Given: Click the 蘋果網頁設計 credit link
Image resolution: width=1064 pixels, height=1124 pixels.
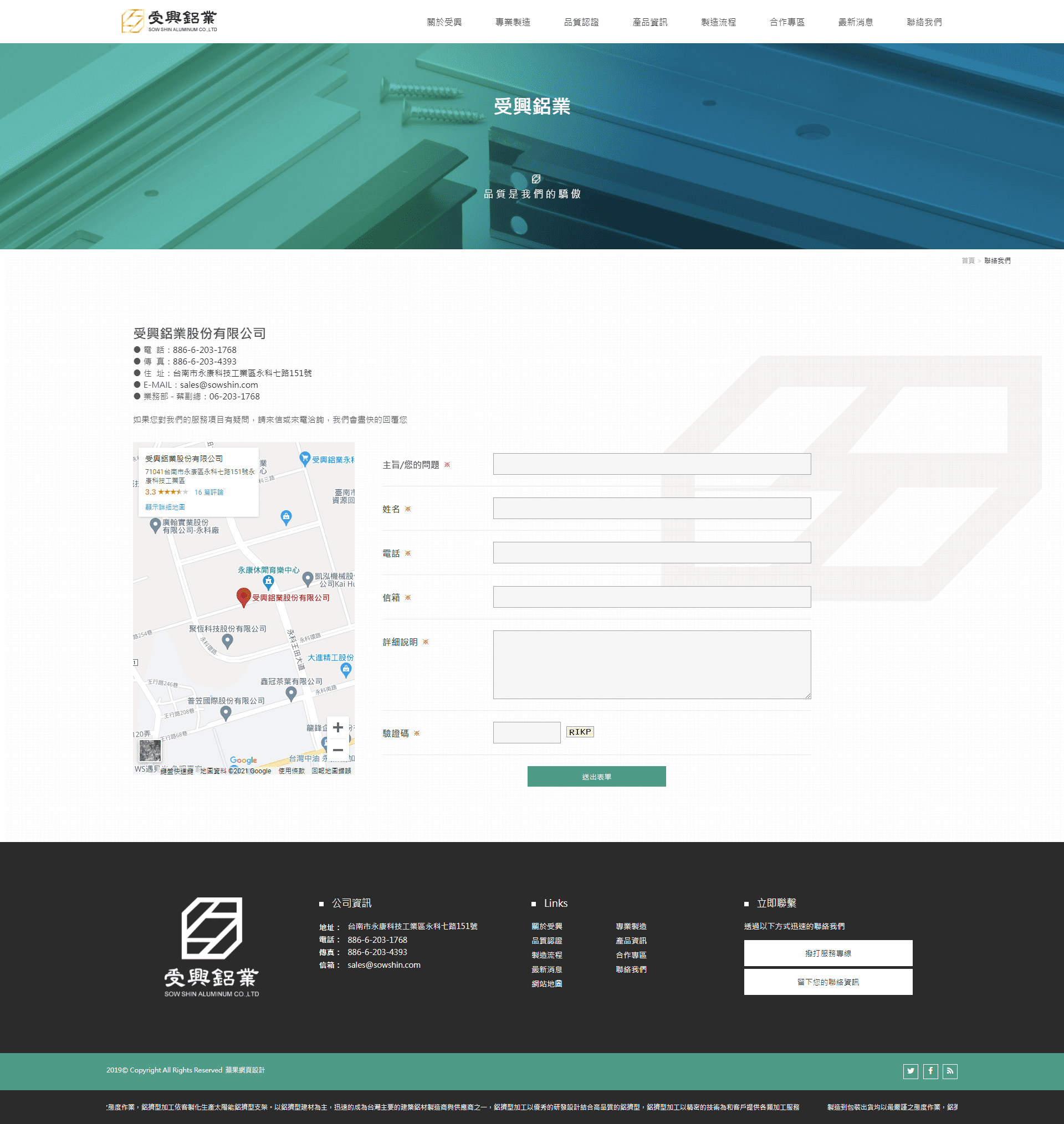Looking at the screenshot, I should pos(245,1070).
